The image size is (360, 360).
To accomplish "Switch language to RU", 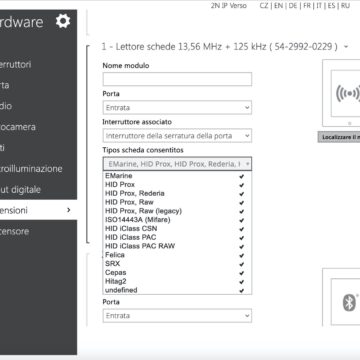I will pos(345,6).
